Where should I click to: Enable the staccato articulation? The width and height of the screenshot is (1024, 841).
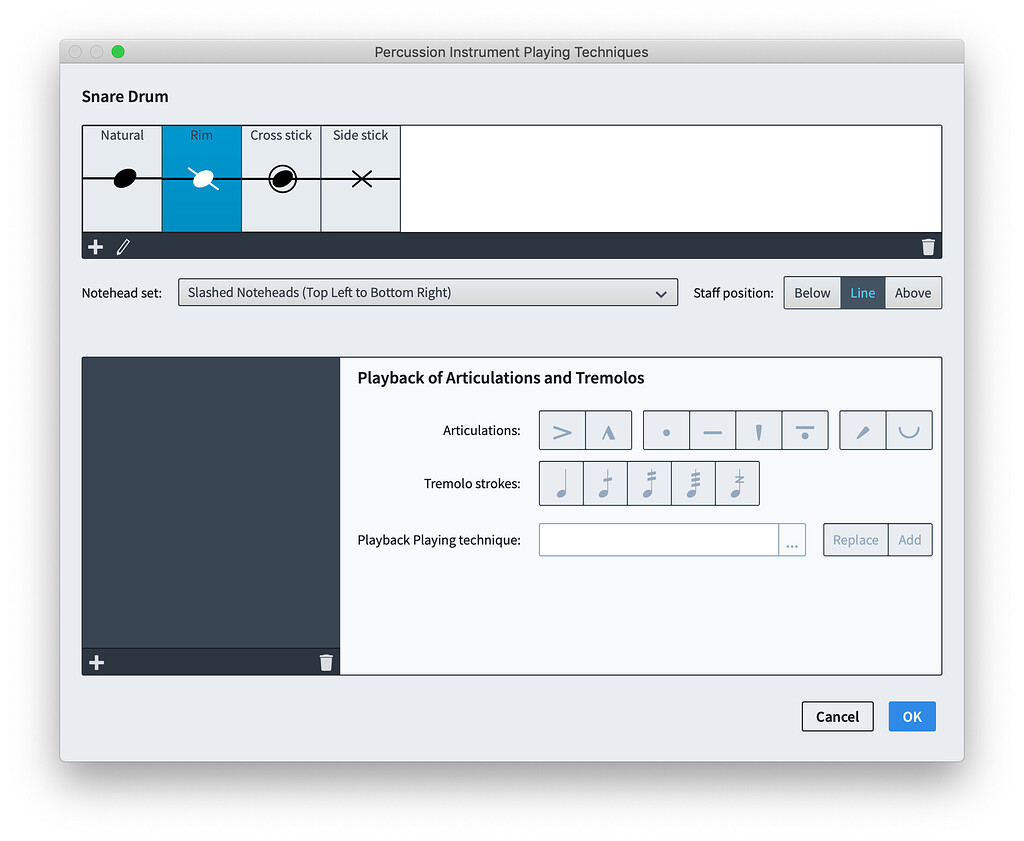[666, 430]
